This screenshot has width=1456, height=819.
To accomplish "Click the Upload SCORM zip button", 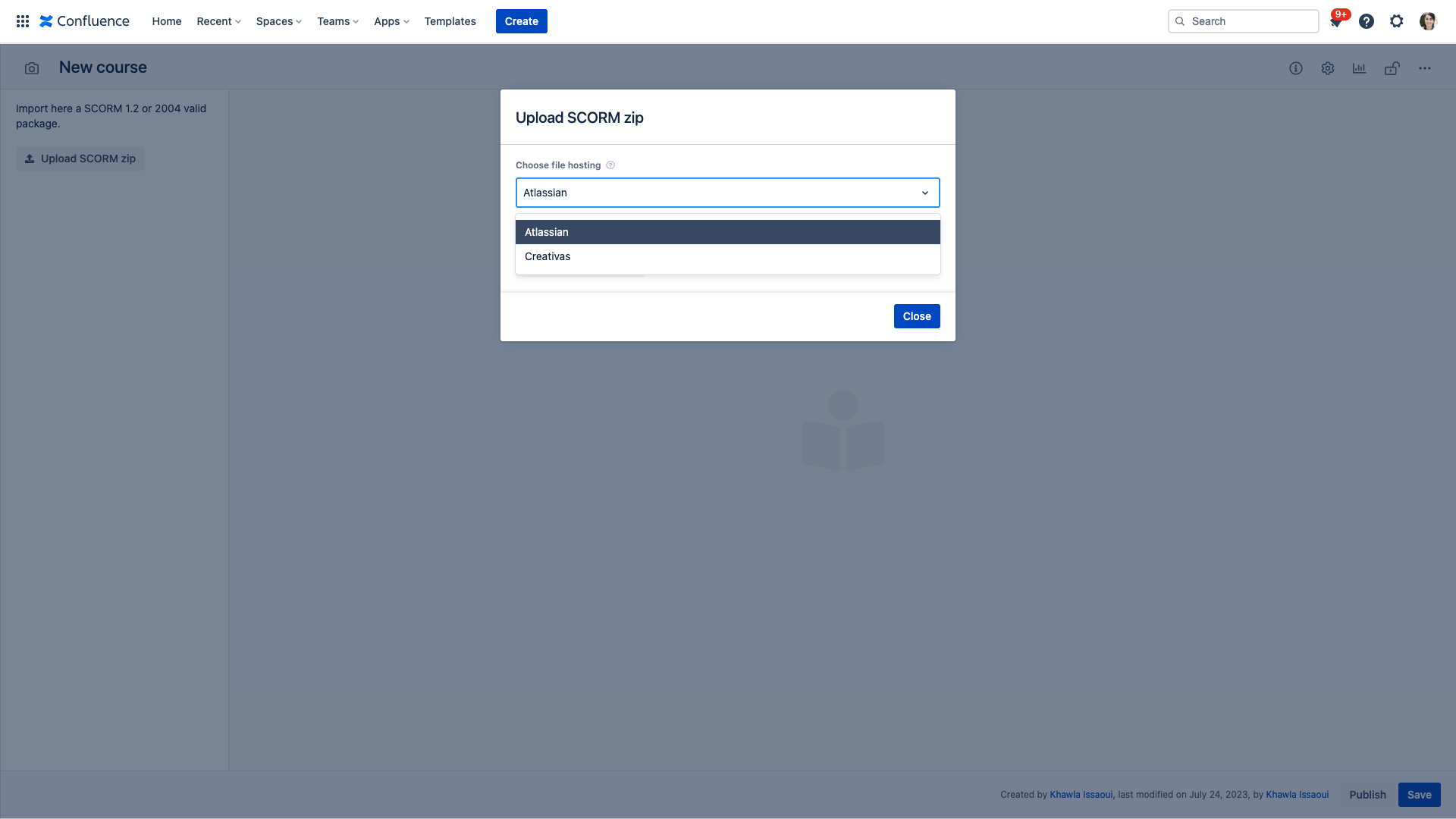I will (80, 158).
